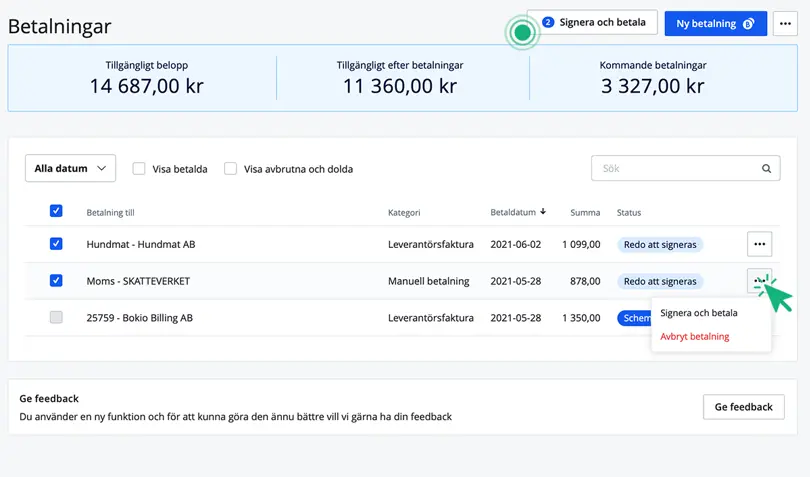Click the Kommande betalningar 3 327,00 kr value
The height and width of the screenshot is (477, 810).
652,86
